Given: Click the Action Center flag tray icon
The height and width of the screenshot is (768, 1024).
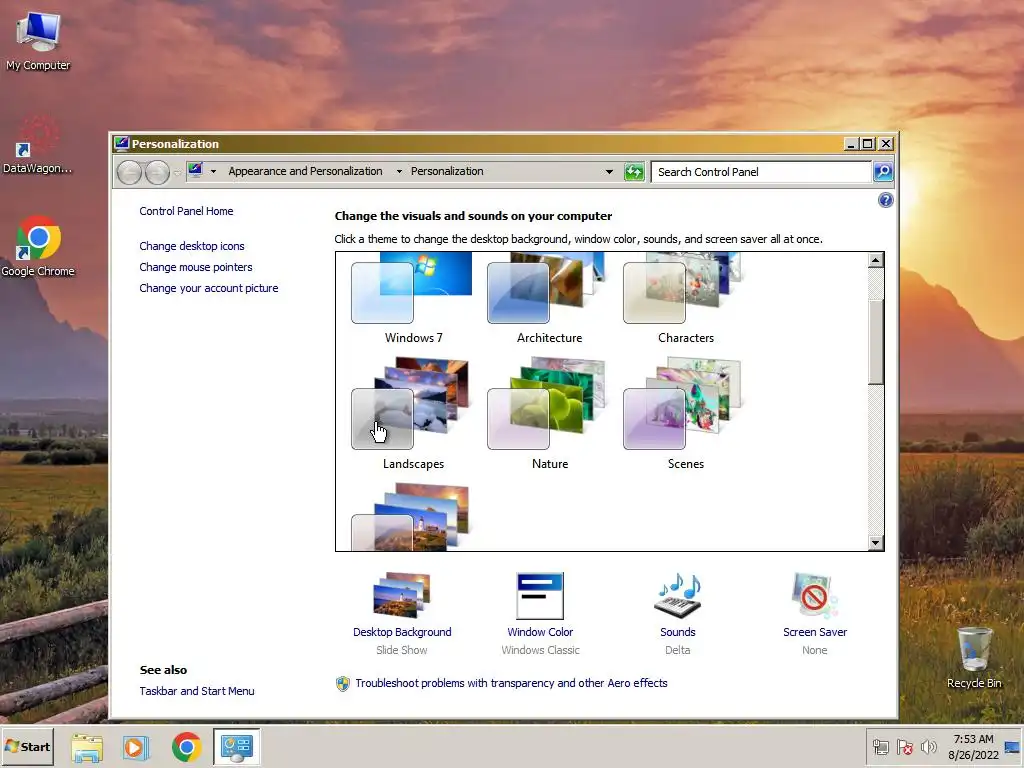Looking at the screenshot, I should (x=904, y=747).
